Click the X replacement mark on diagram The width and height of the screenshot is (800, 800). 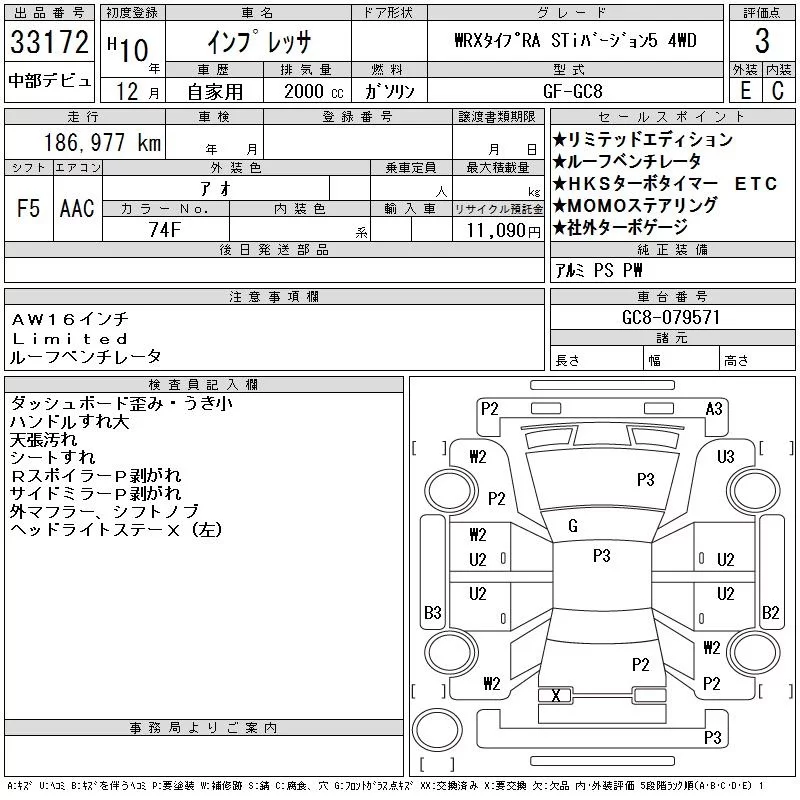[x=556, y=695]
